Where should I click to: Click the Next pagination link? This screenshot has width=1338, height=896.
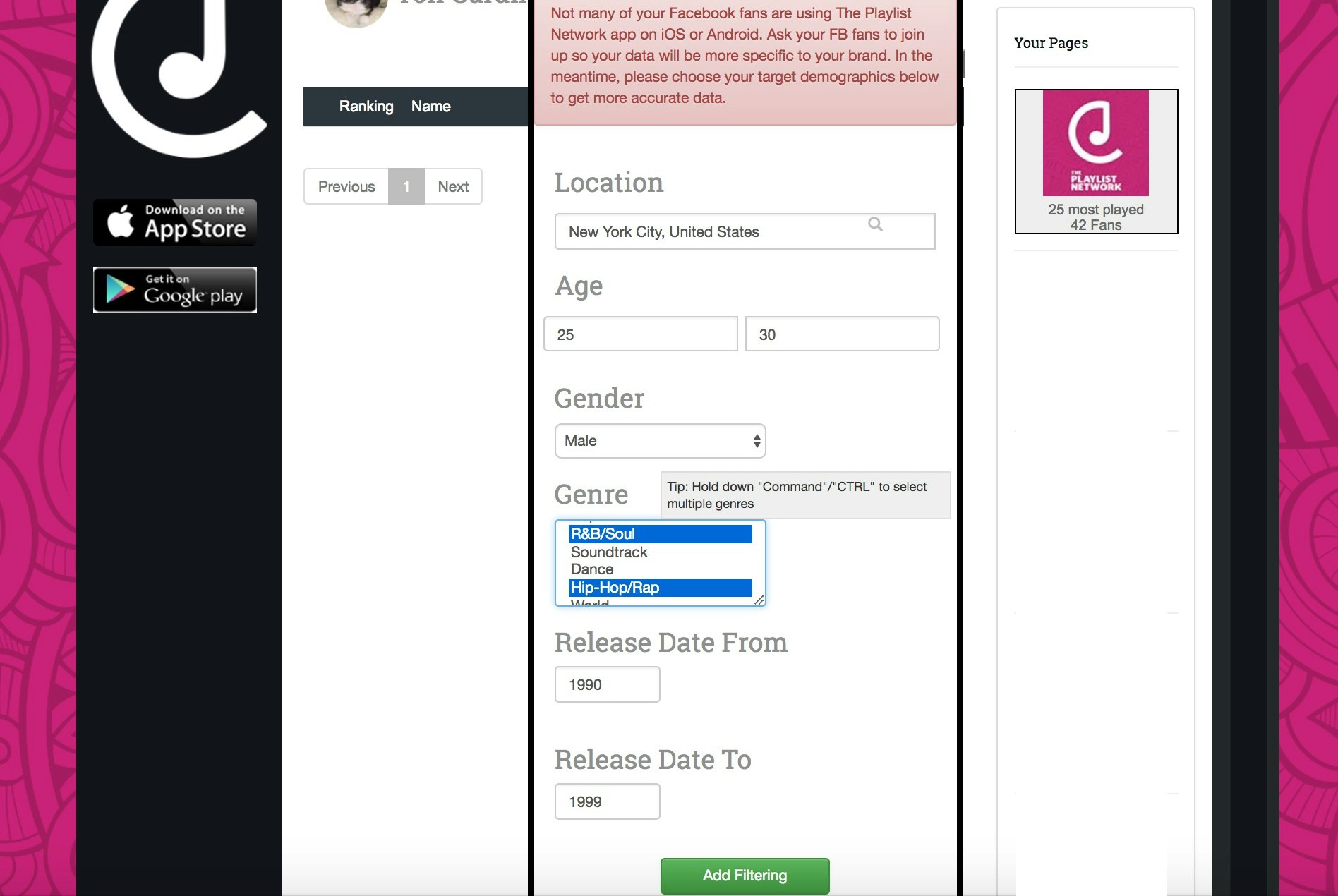click(452, 186)
